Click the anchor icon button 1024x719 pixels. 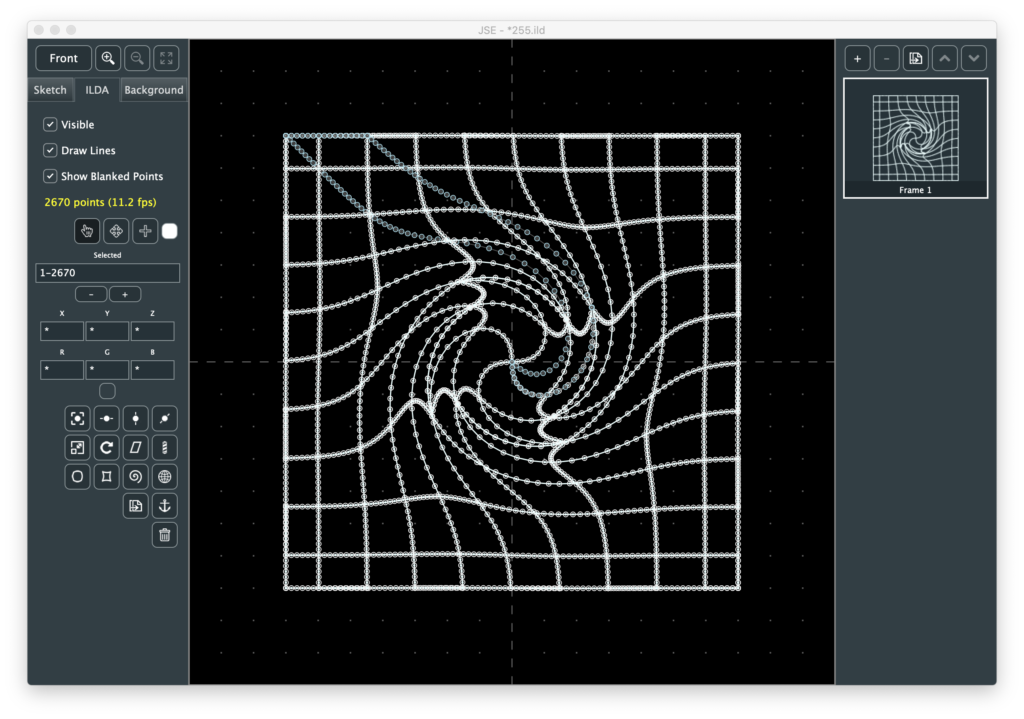[x=165, y=506]
